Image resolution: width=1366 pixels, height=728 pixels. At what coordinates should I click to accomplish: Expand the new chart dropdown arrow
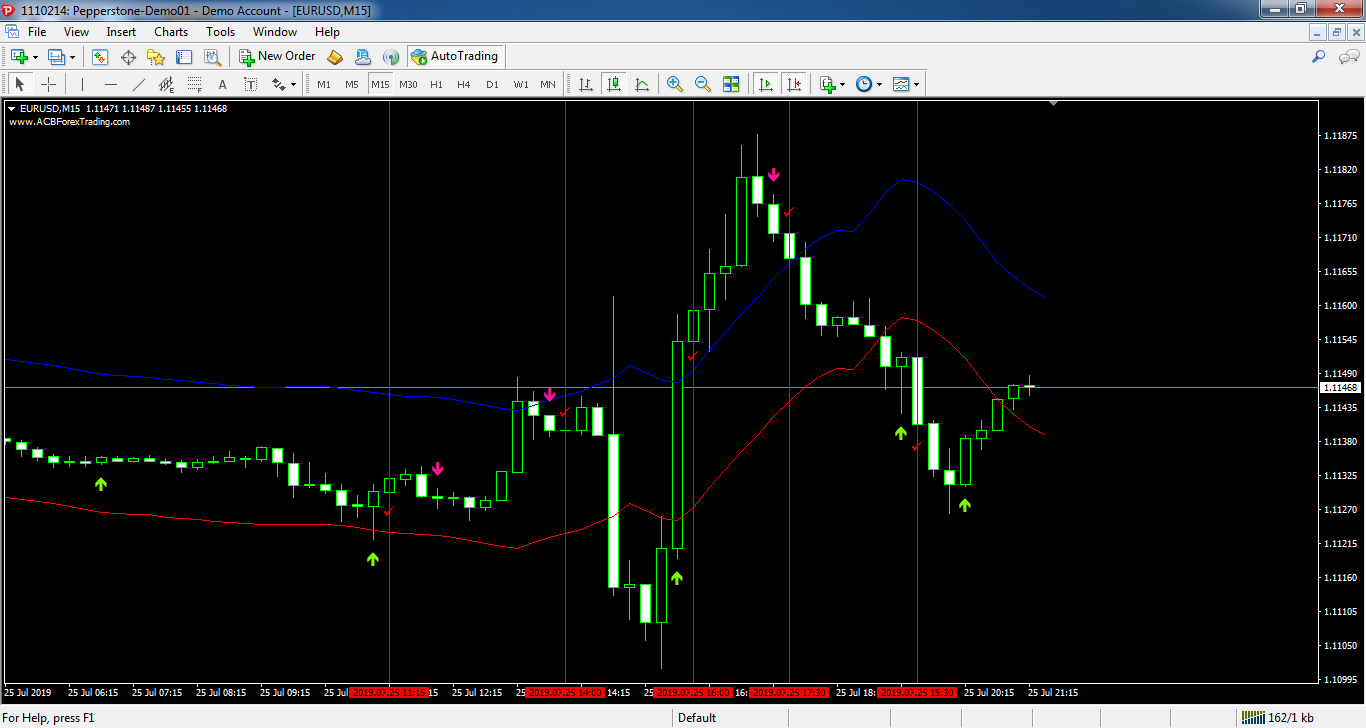[36, 57]
